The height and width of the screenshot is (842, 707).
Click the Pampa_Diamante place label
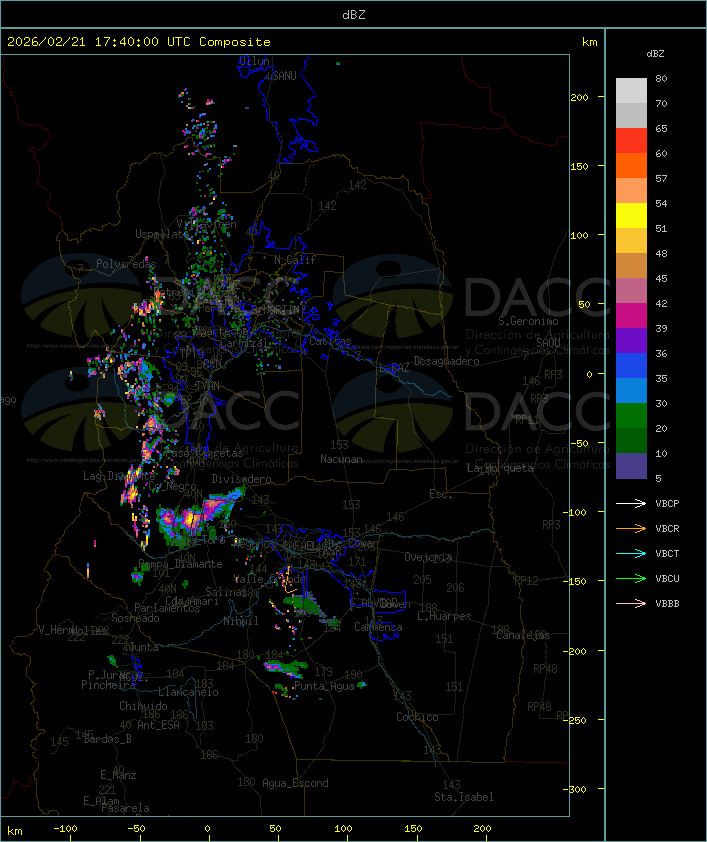tap(180, 564)
